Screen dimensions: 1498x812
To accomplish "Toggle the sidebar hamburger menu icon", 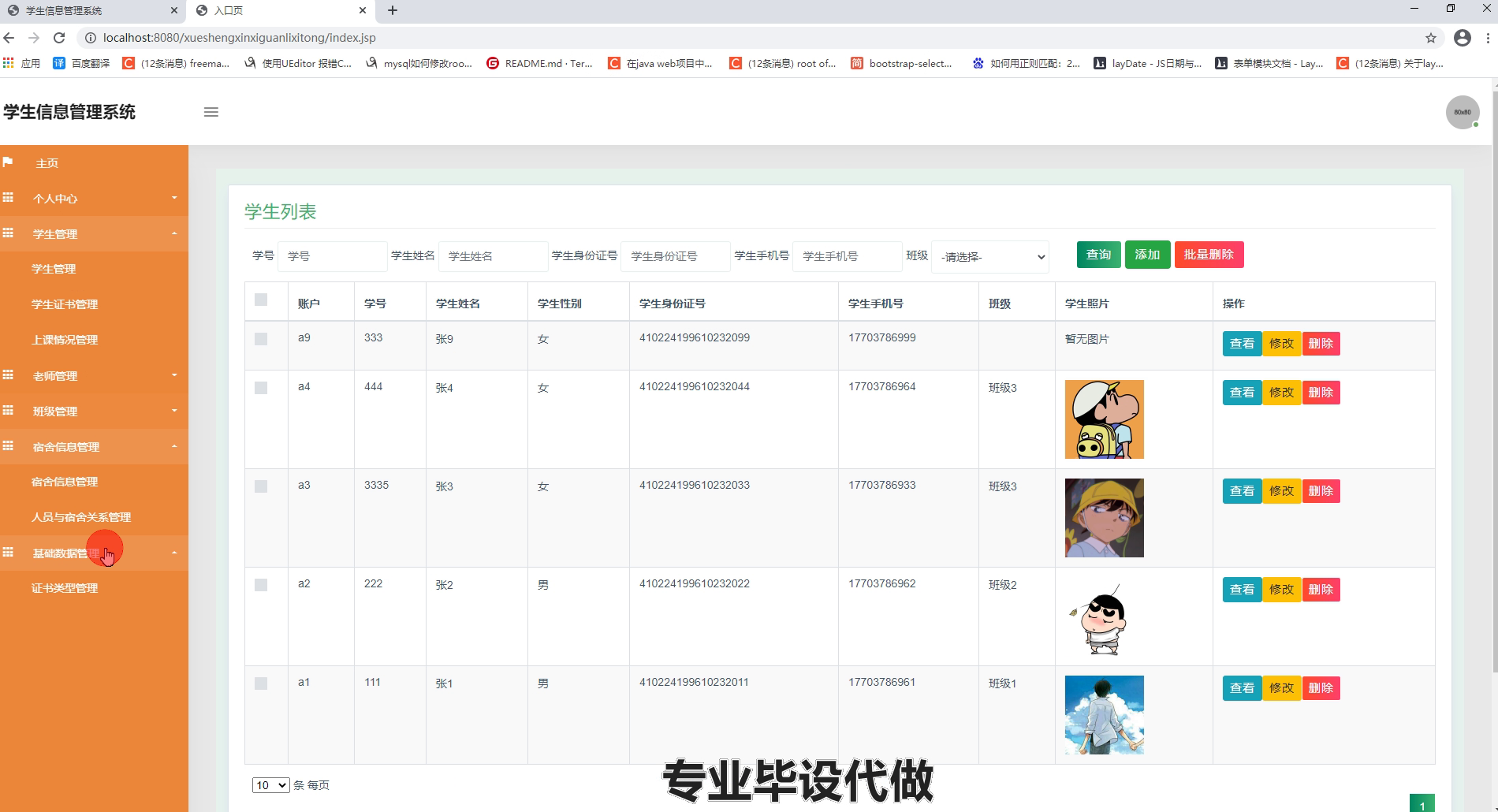I will (x=211, y=112).
